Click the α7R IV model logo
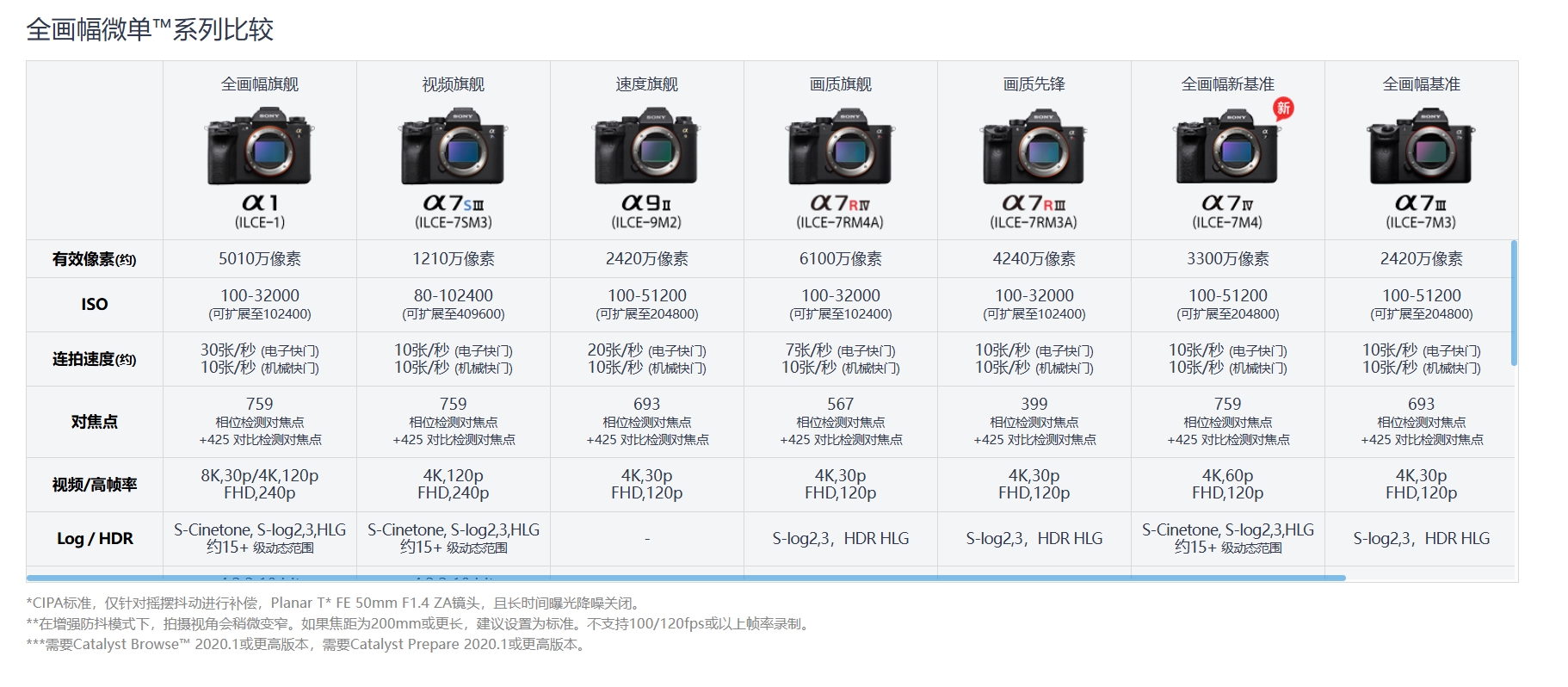The image size is (1568, 687). 840,203
